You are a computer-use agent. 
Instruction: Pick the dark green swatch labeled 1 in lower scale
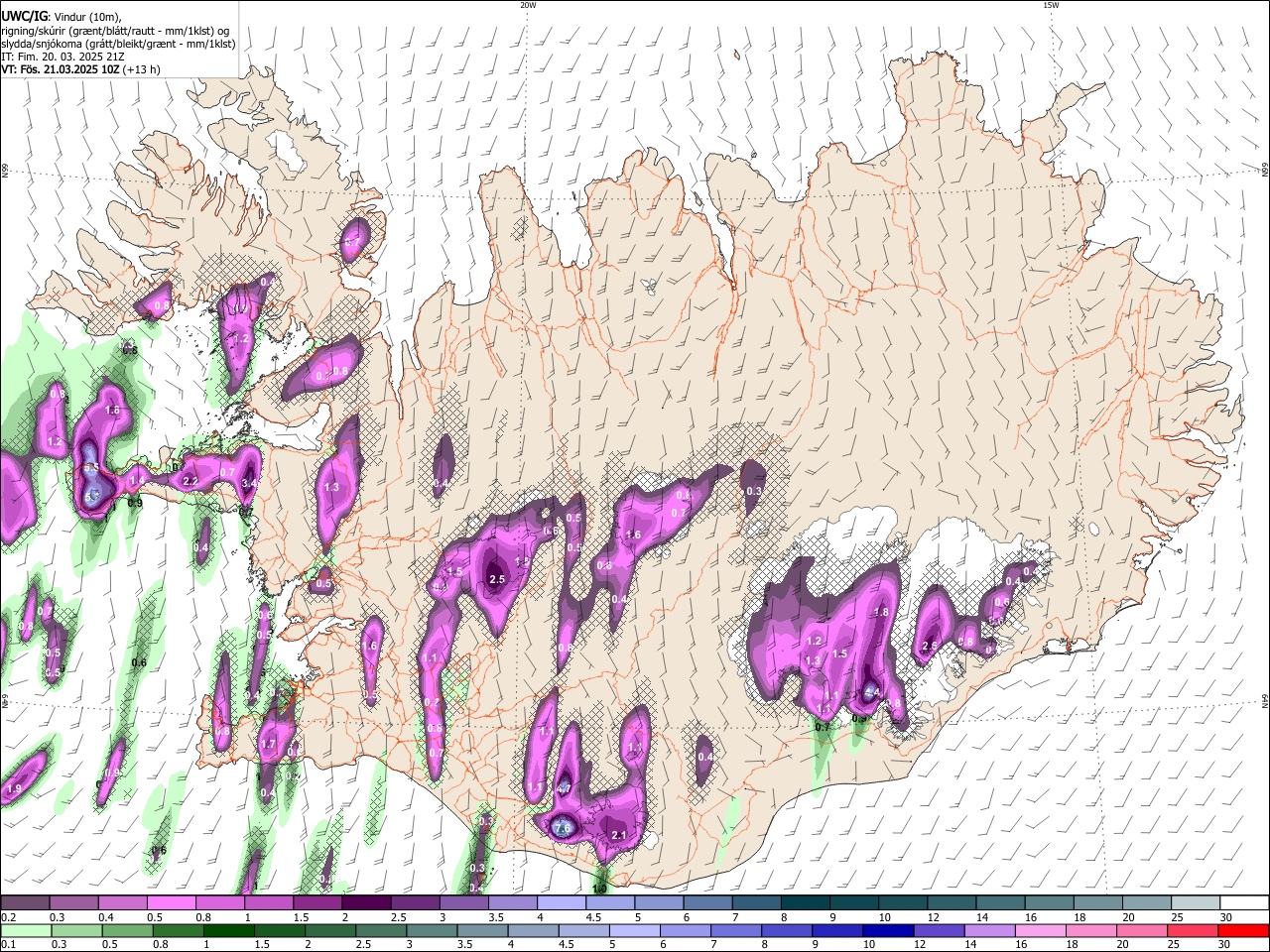point(228,930)
